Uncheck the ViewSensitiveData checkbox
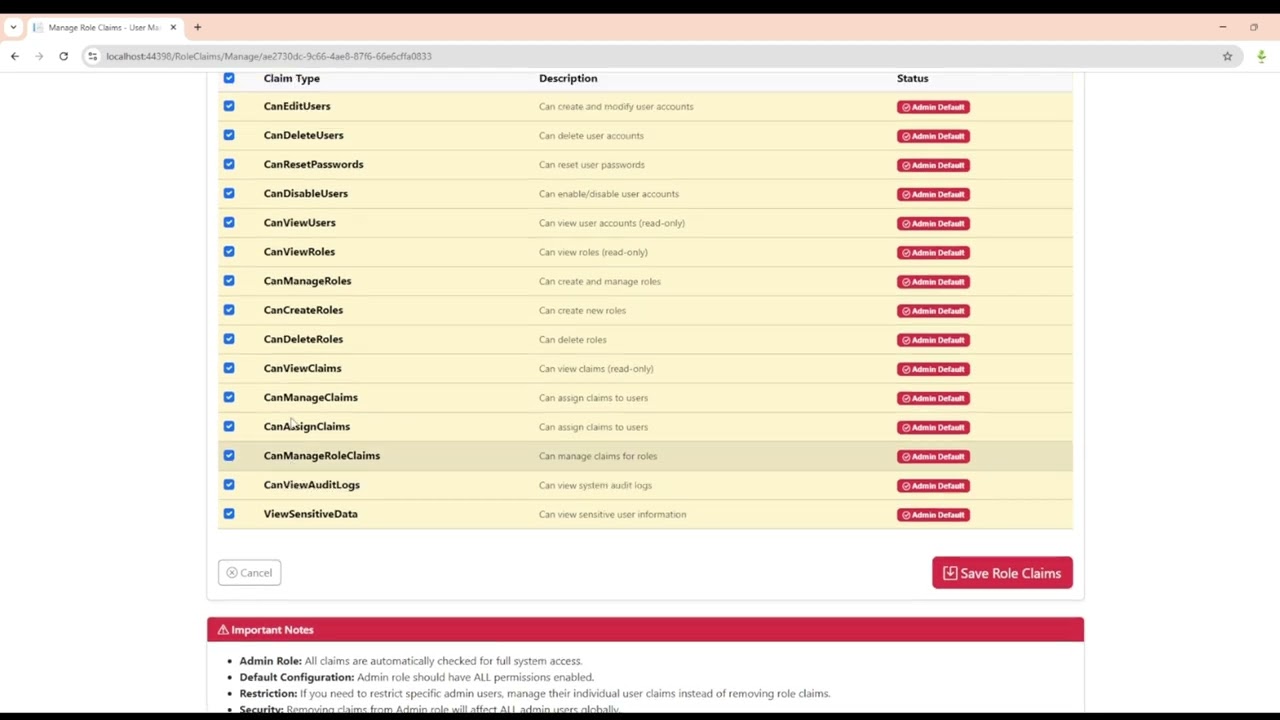 [229, 513]
